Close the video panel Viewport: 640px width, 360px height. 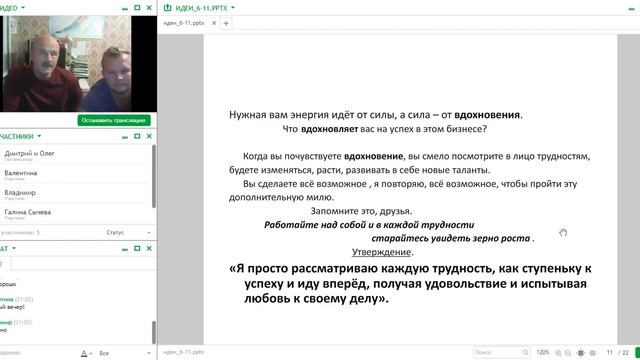point(149,8)
